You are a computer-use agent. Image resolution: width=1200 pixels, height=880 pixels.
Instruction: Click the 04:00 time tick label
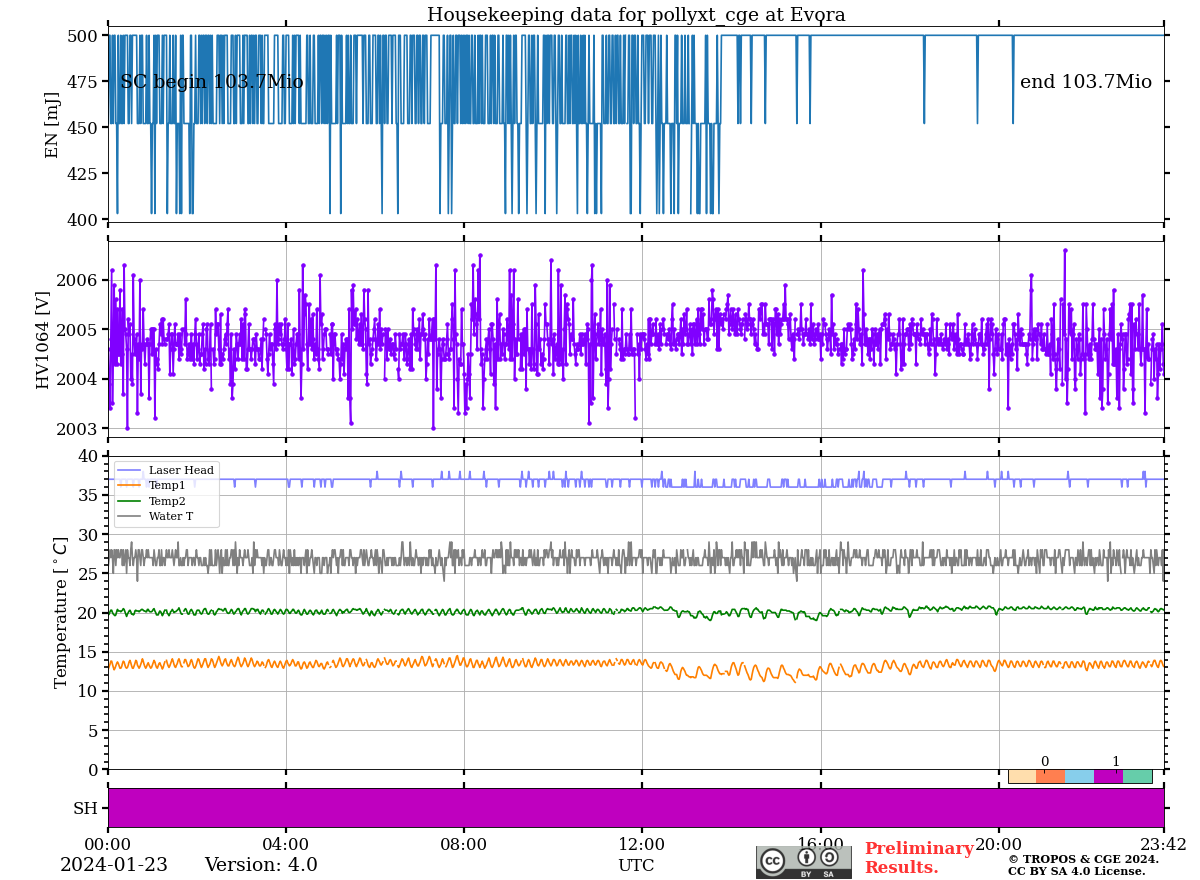[286, 844]
